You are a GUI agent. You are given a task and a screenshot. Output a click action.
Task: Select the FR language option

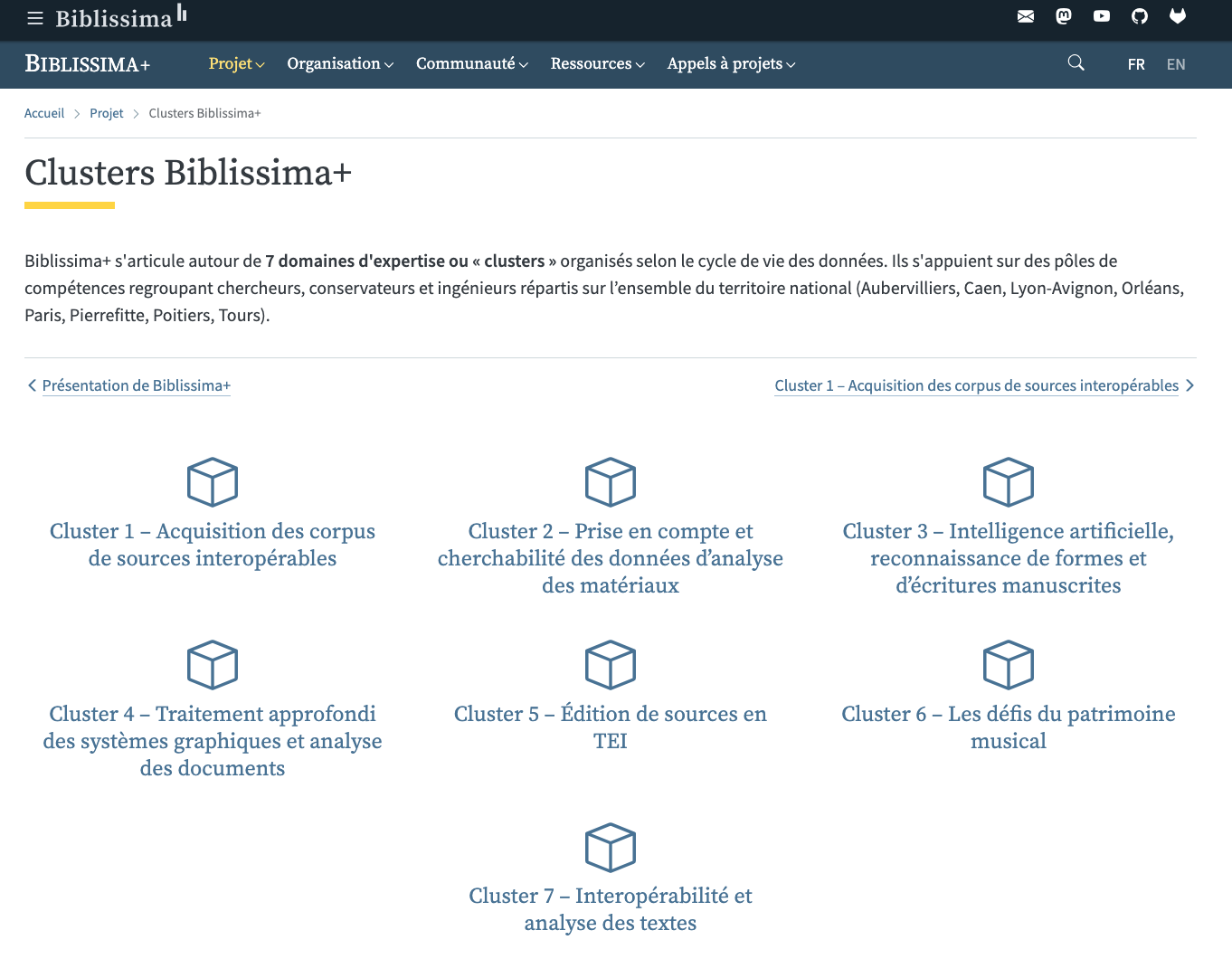tap(1136, 64)
